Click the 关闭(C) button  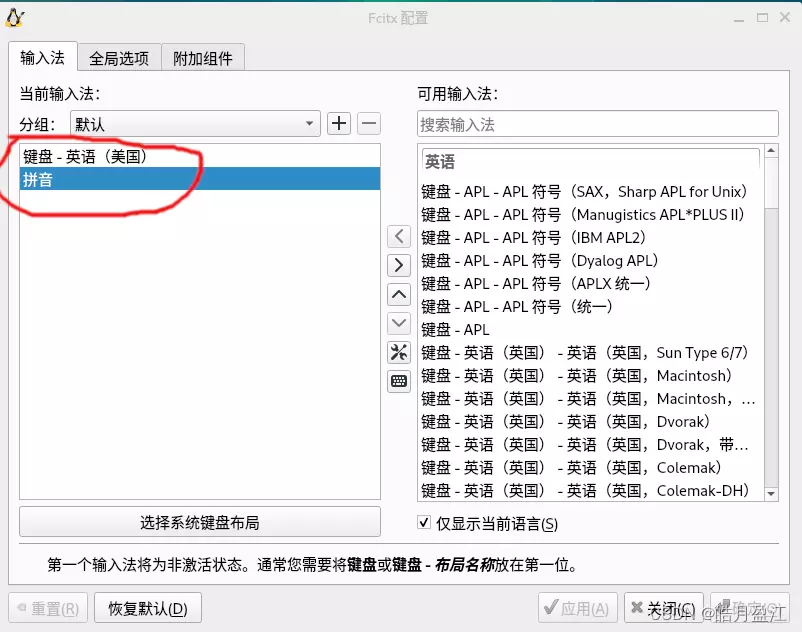[663, 608]
